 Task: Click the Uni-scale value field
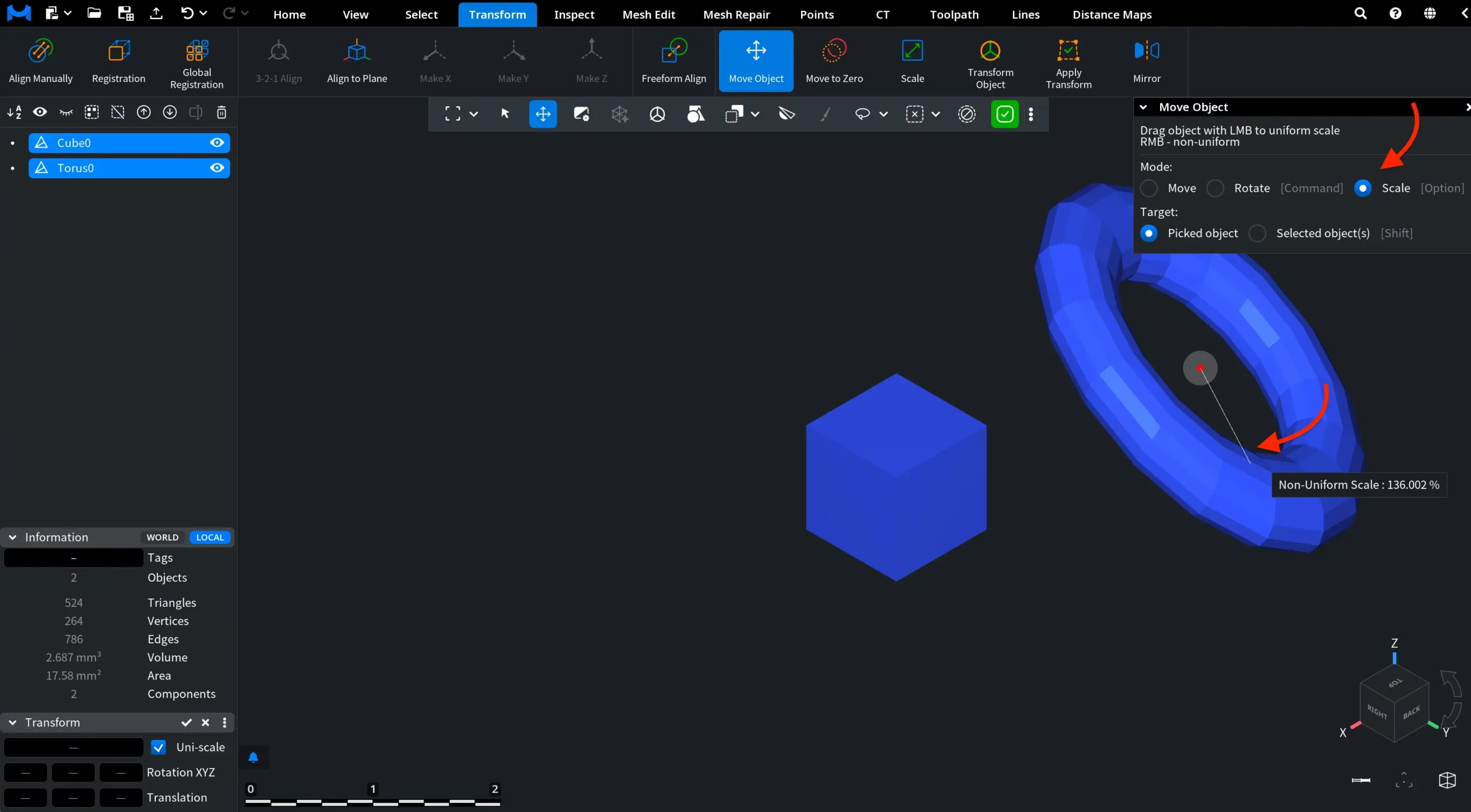tap(74, 747)
